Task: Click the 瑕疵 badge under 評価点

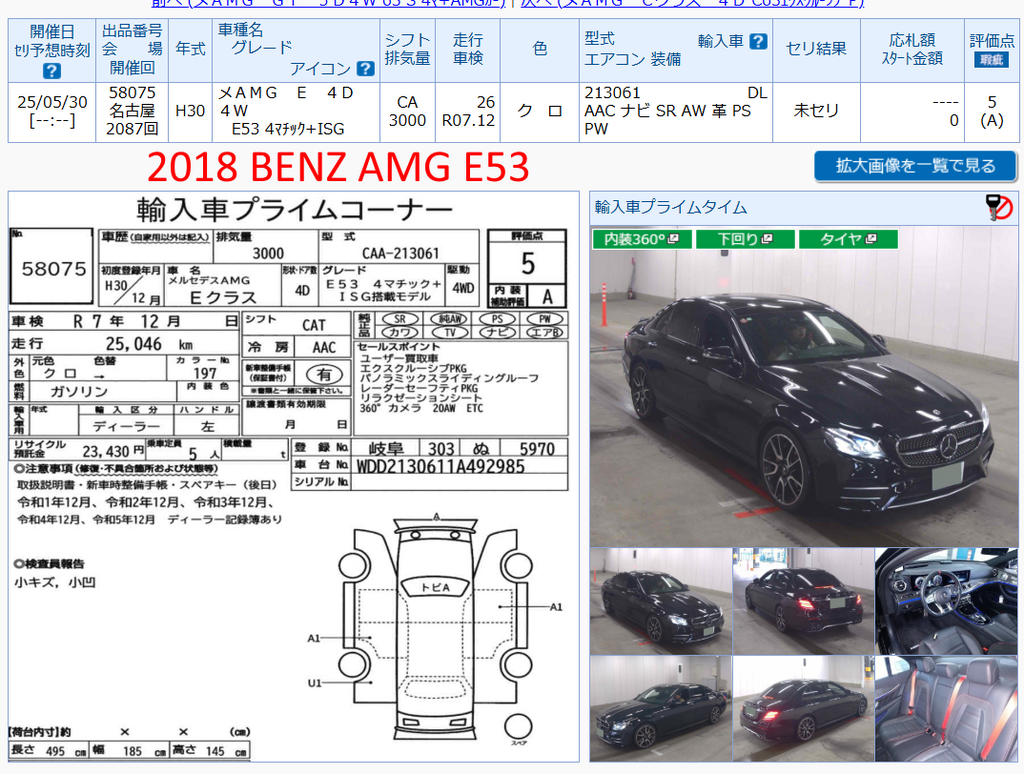Action: click(x=991, y=60)
